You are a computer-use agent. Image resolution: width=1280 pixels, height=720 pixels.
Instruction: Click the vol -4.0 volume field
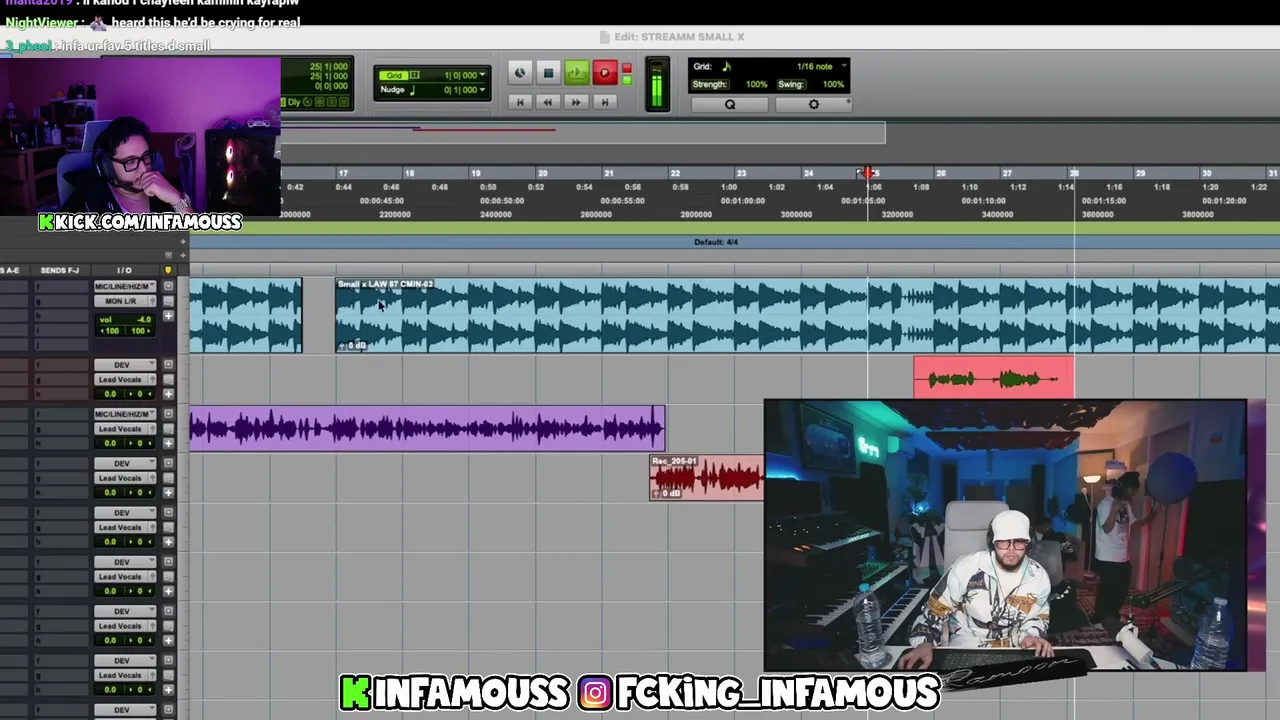[124, 320]
